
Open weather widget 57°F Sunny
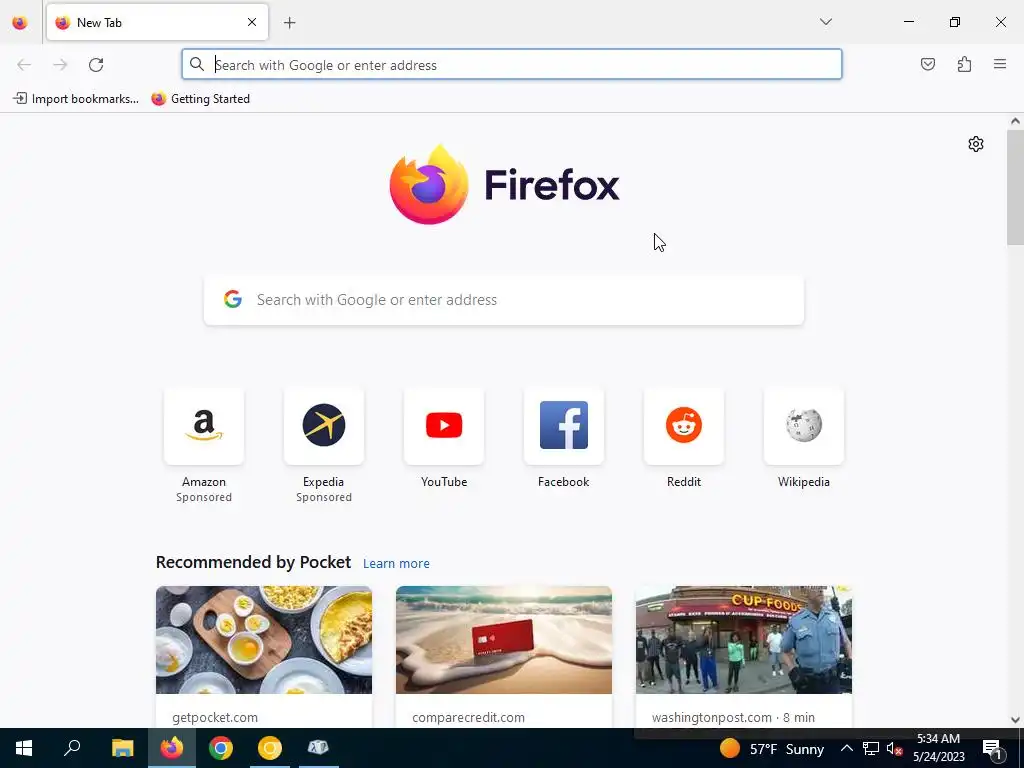tap(771, 748)
